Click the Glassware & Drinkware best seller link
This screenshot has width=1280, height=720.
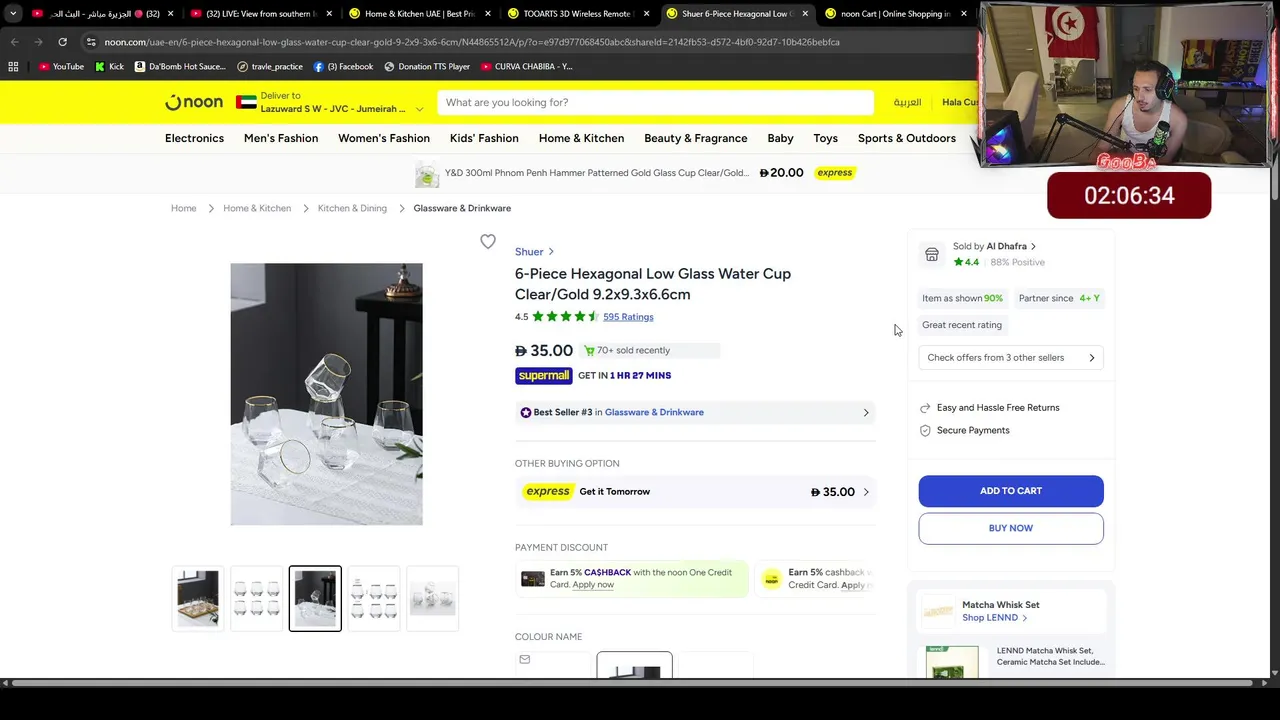[x=654, y=412]
